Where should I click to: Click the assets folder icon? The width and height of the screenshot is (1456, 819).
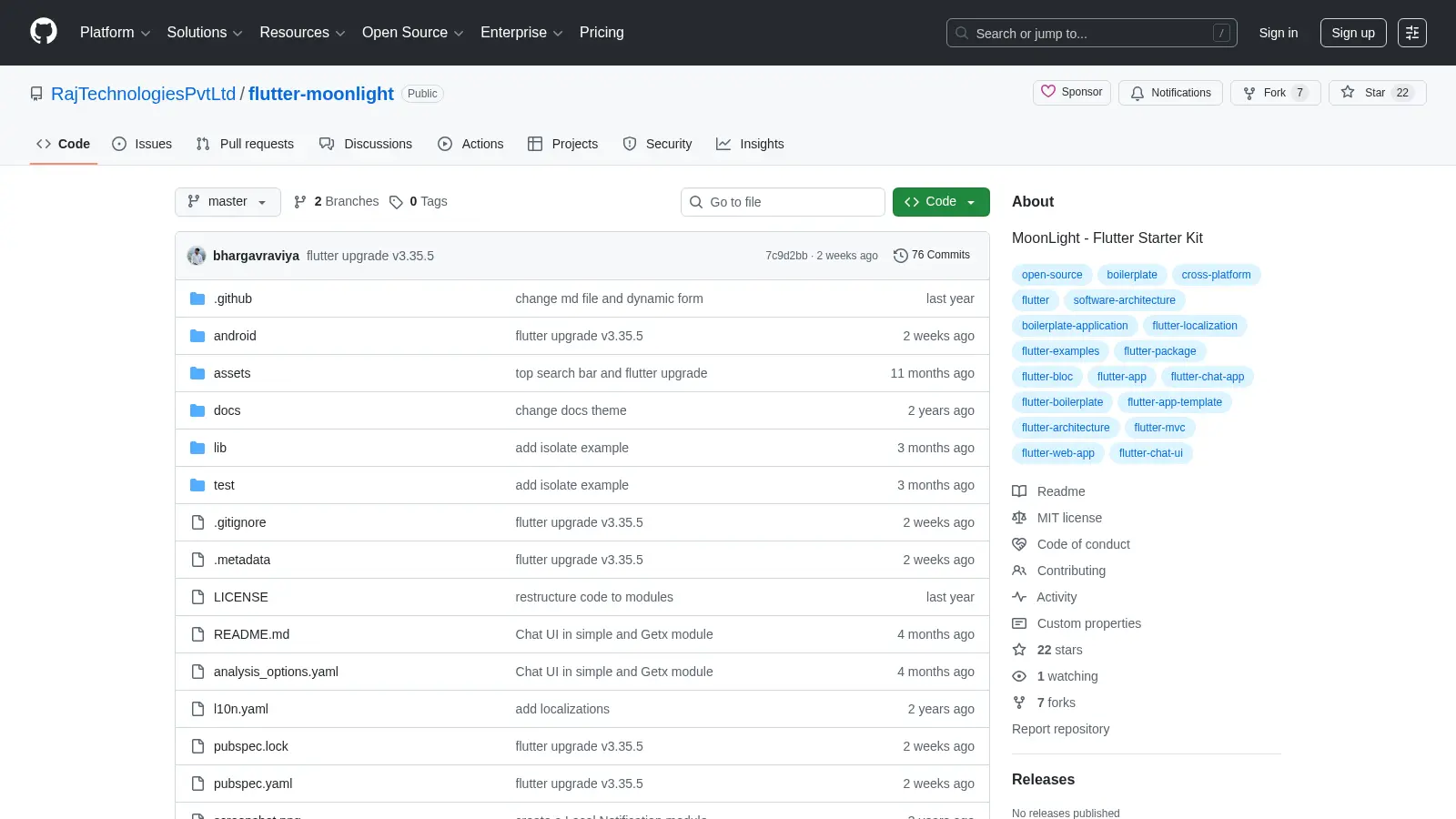[197, 373]
